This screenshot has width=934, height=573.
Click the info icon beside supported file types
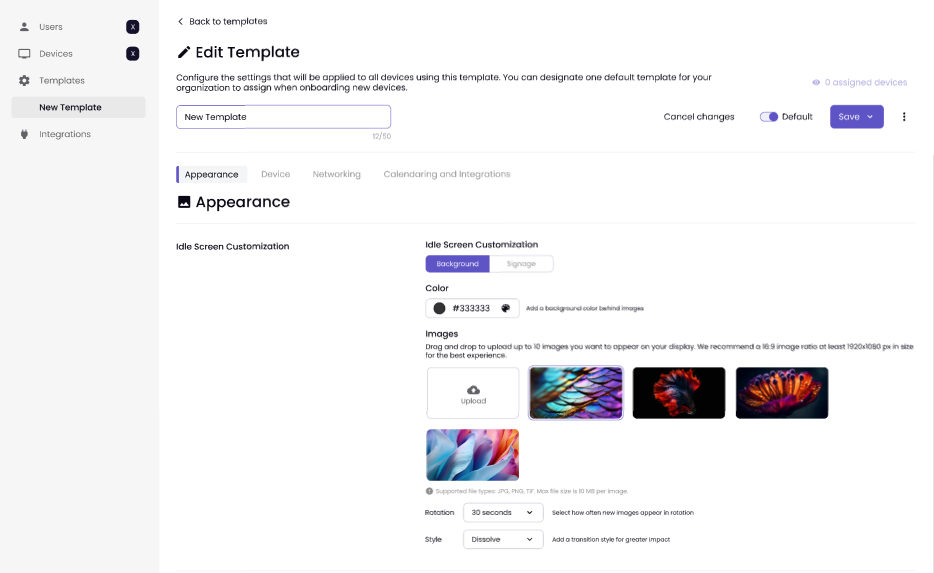tap(429, 491)
